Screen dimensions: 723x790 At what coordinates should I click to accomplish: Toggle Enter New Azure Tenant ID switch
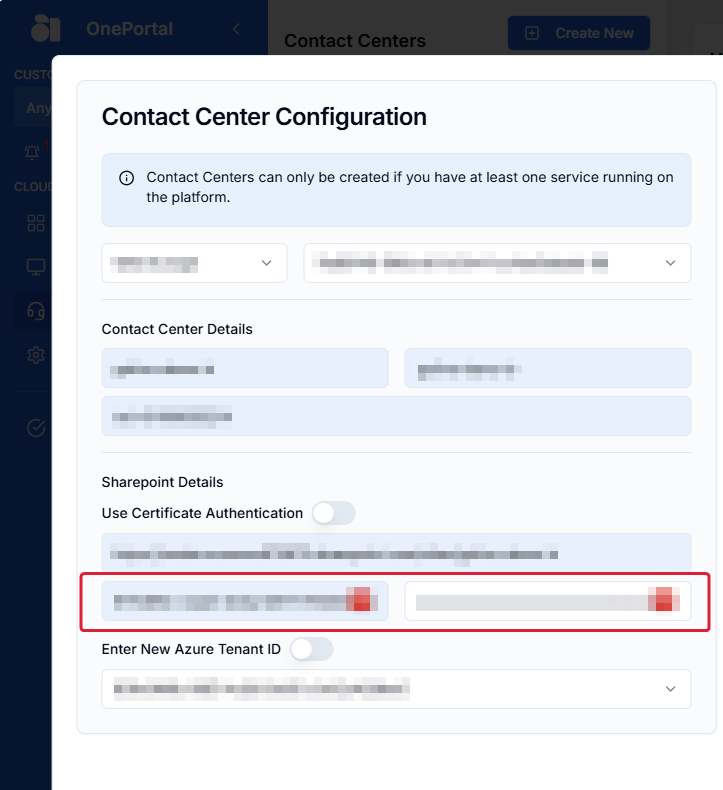click(311, 649)
